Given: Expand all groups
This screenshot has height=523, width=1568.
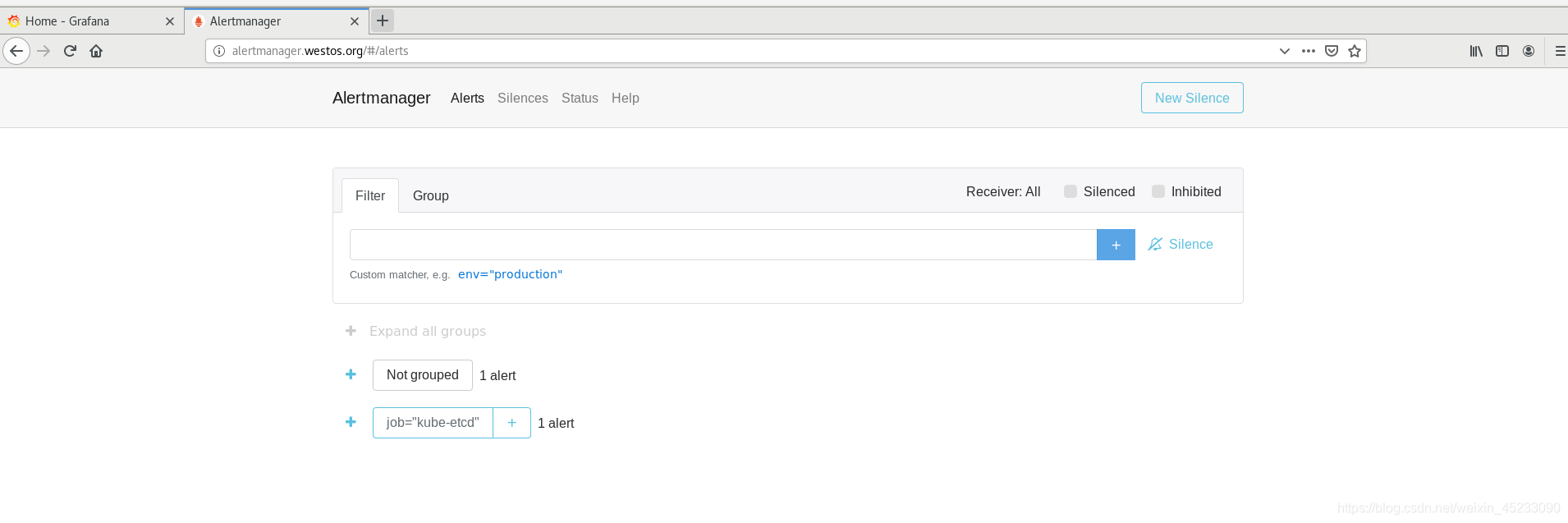Looking at the screenshot, I should (x=416, y=331).
